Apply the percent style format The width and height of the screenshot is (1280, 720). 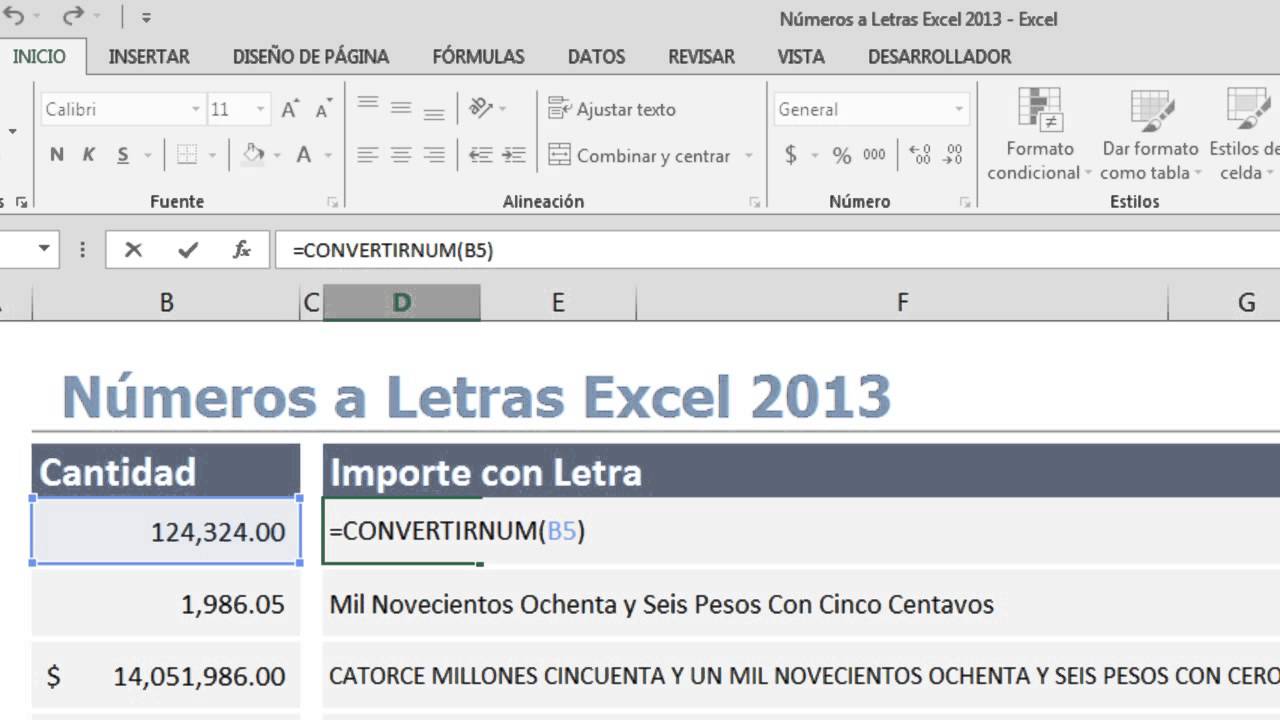842,155
